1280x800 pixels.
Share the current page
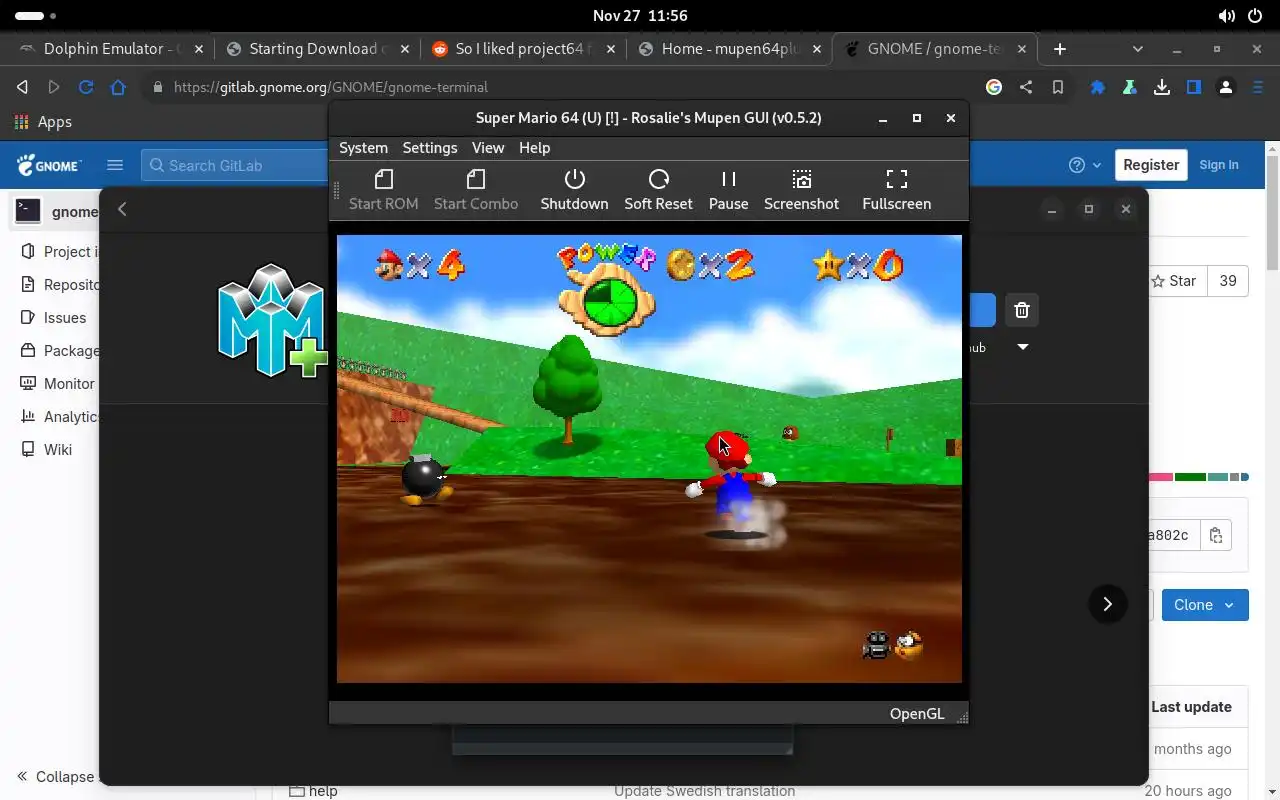tap(1025, 87)
